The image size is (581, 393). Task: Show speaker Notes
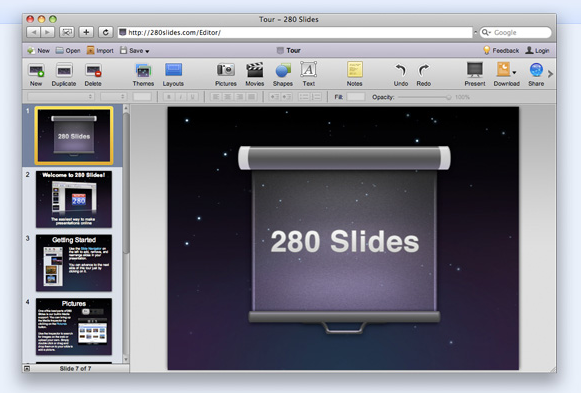click(355, 70)
